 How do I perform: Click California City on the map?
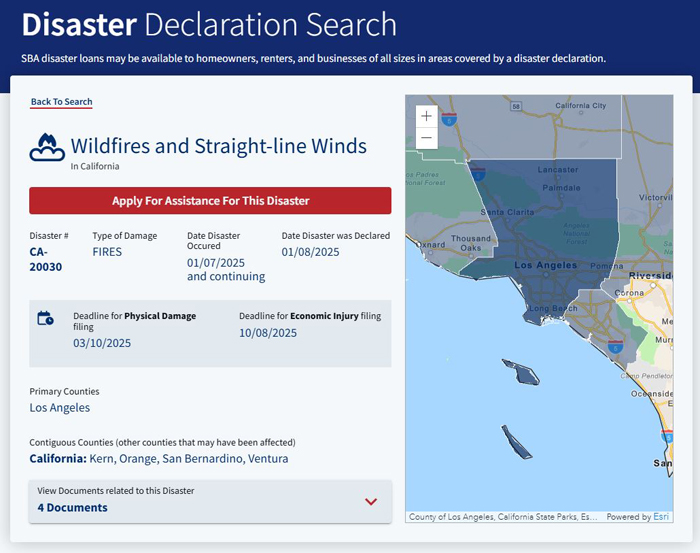click(x=581, y=106)
